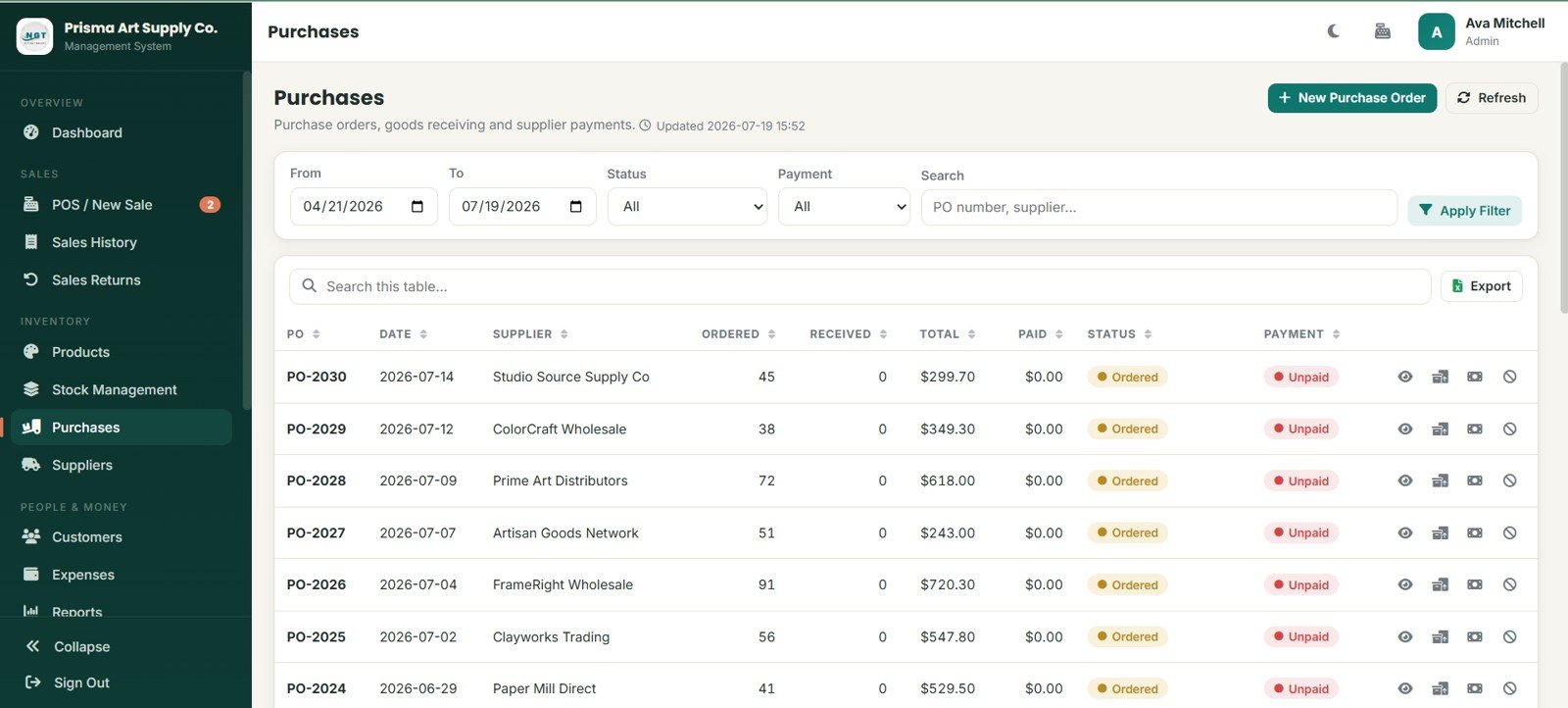Navigate to Products page
This screenshot has height=708, width=1568.
(122, 352)
